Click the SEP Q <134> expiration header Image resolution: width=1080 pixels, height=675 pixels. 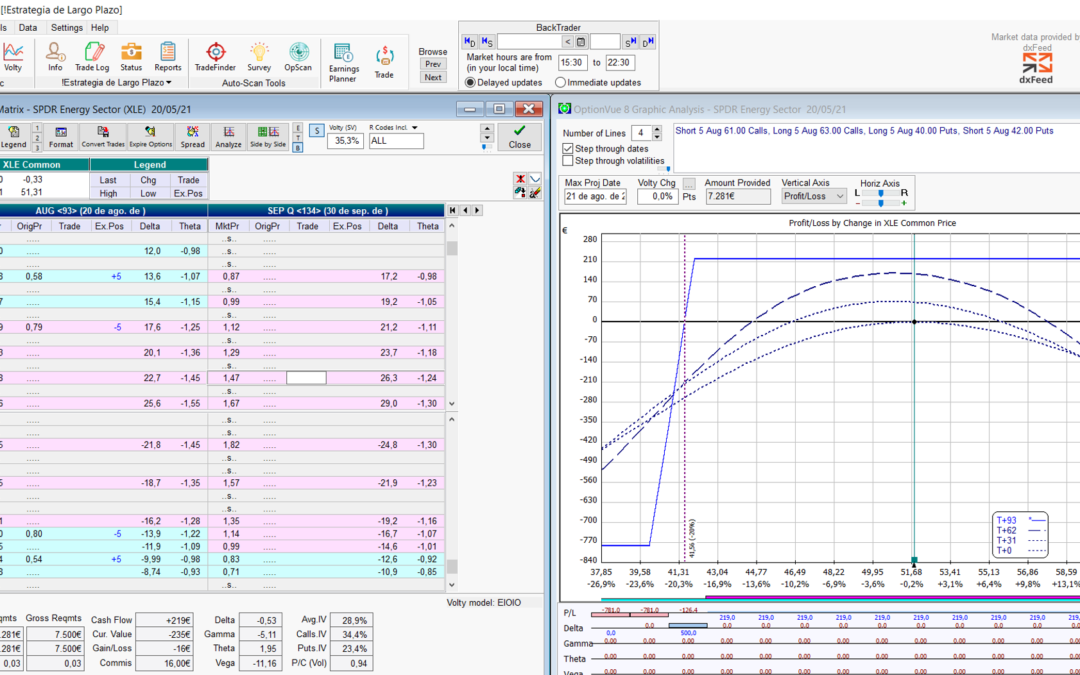point(327,211)
